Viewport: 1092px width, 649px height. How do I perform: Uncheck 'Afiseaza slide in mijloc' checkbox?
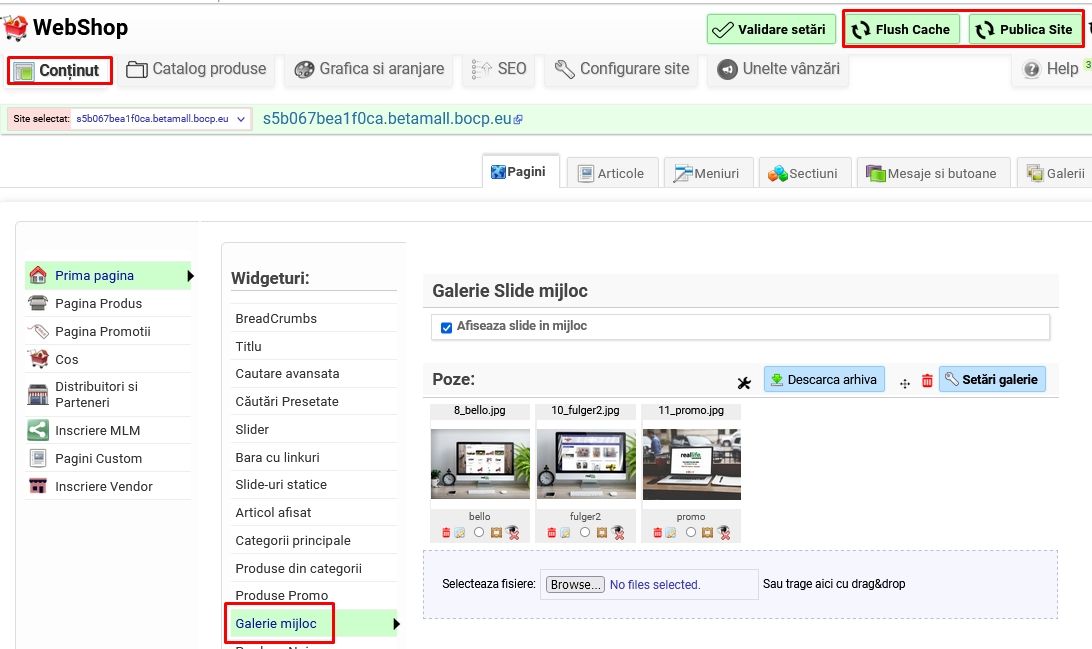tap(447, 327)
